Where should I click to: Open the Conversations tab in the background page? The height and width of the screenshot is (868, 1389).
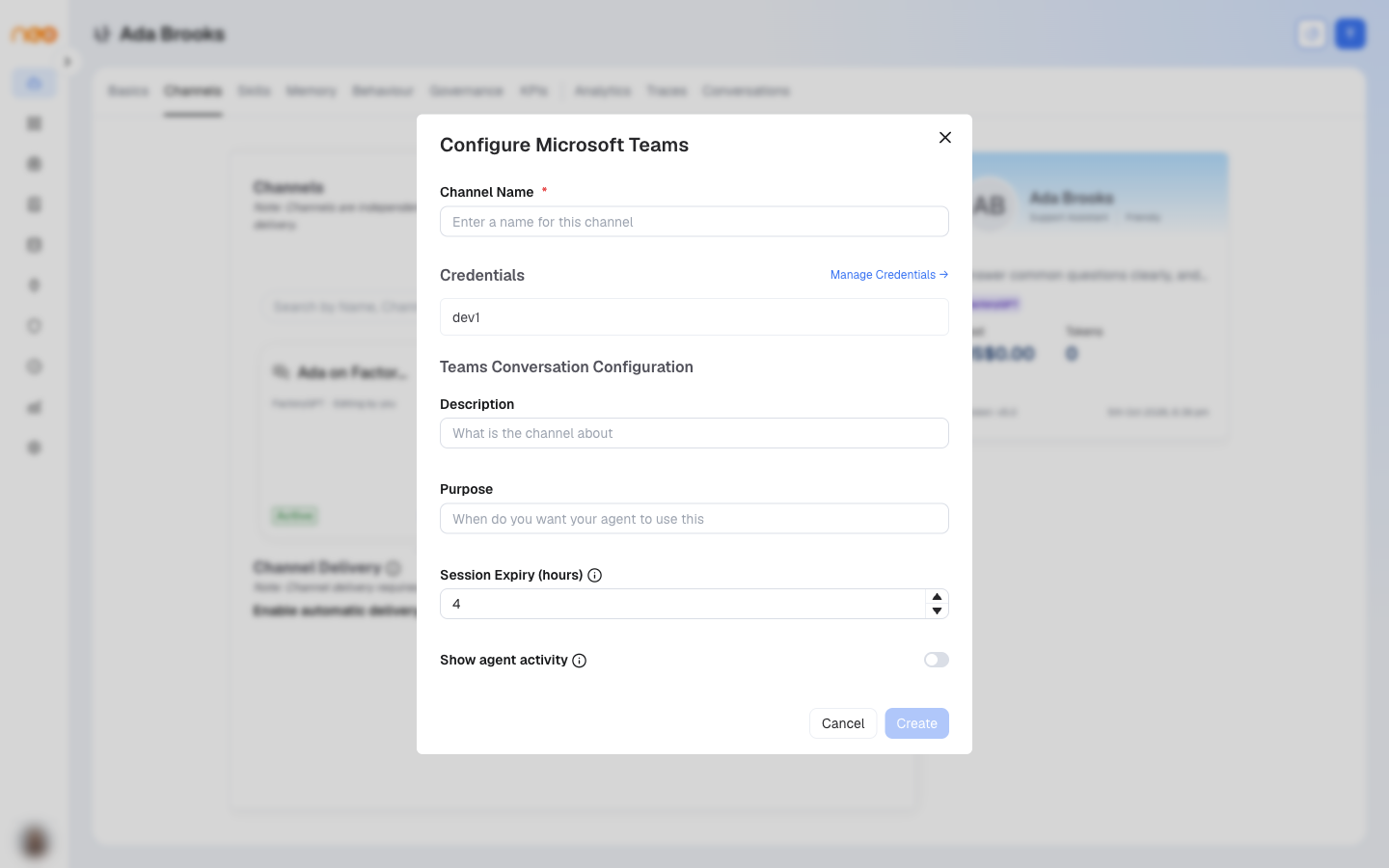(747, 91)
